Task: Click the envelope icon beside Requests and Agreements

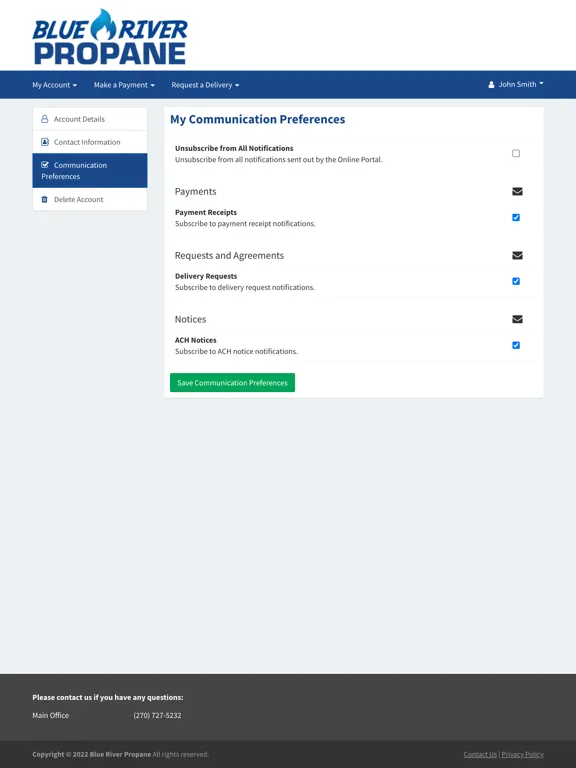Action: pyautogui.click(x=517, y=255)
